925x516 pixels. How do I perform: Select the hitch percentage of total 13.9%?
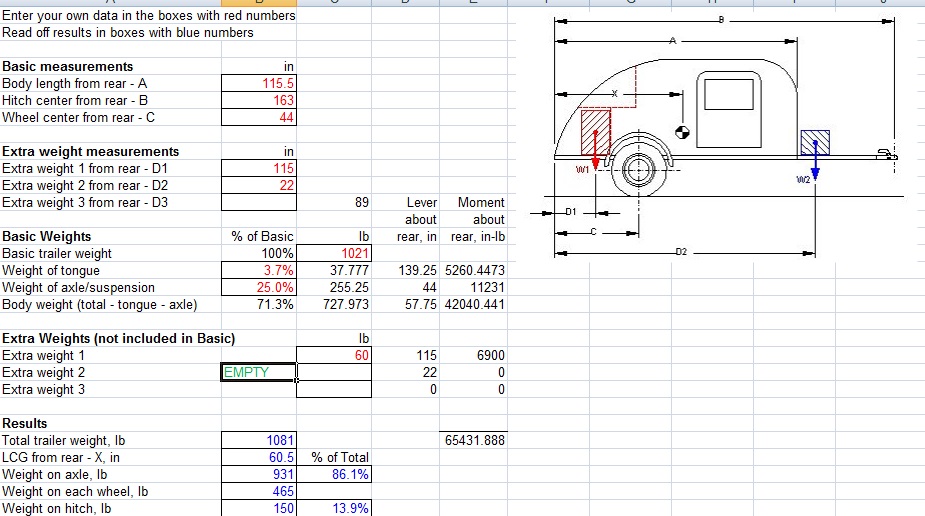click(334, 508)
